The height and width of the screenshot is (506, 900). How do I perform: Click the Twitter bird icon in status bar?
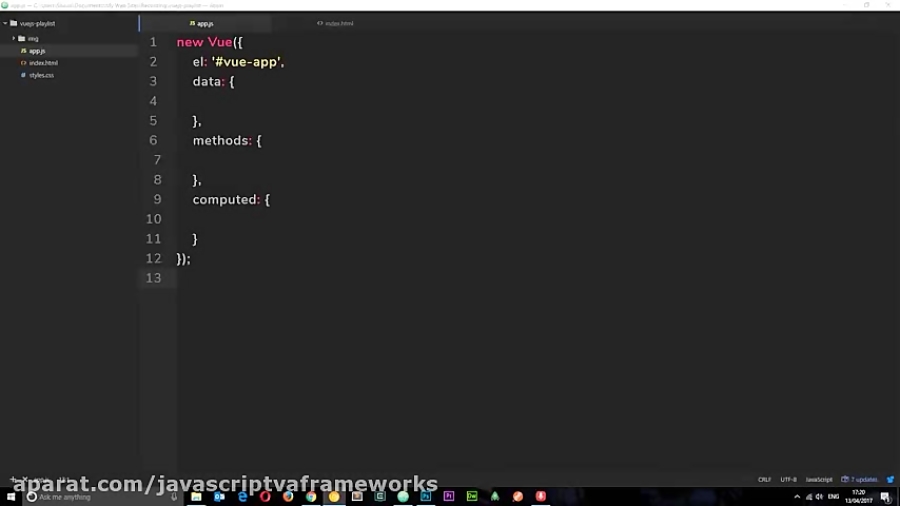(x=890, y=480)
